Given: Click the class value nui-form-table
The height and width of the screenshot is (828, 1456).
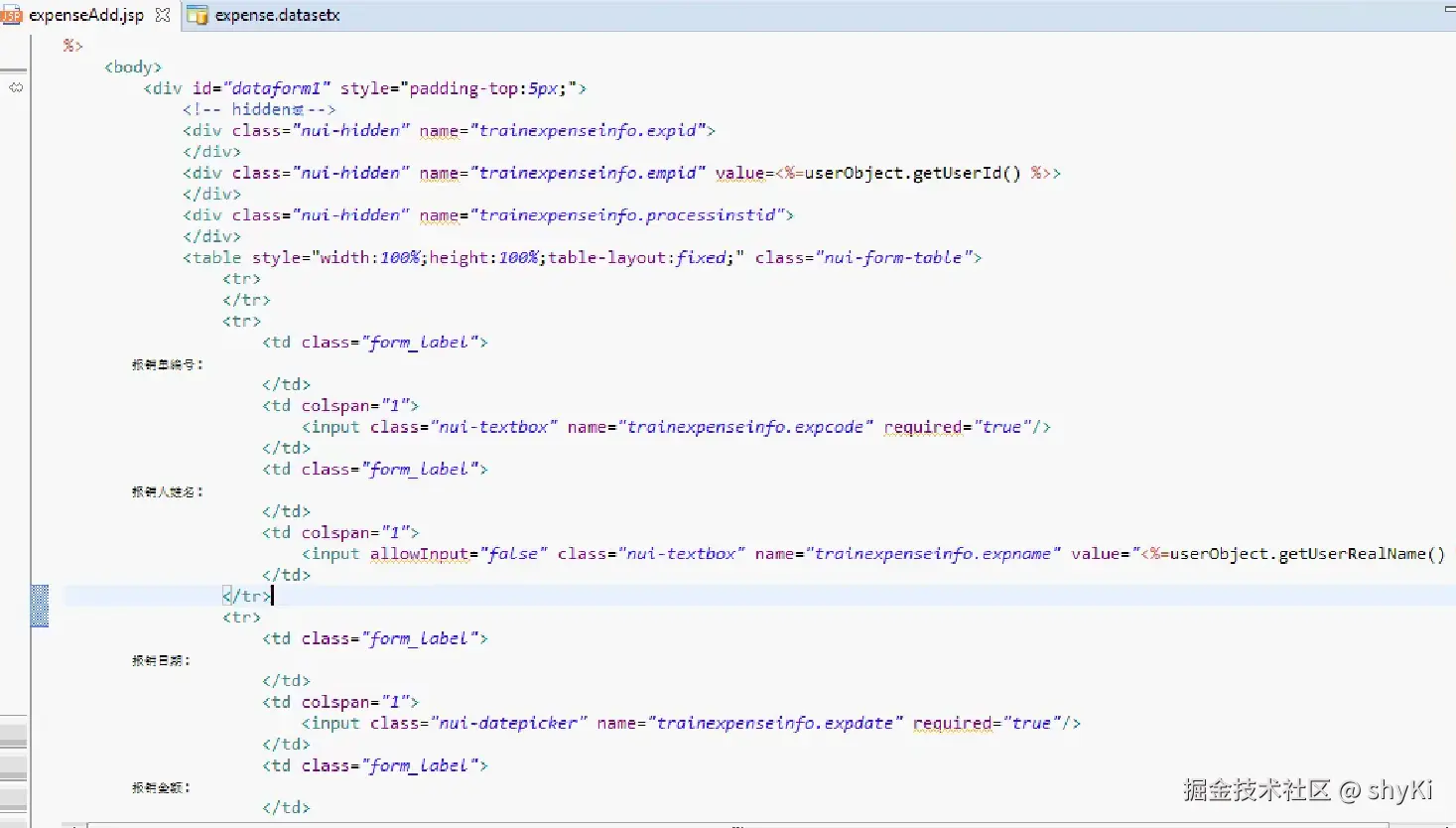Looking at the screenshot, I should point(893,257).
